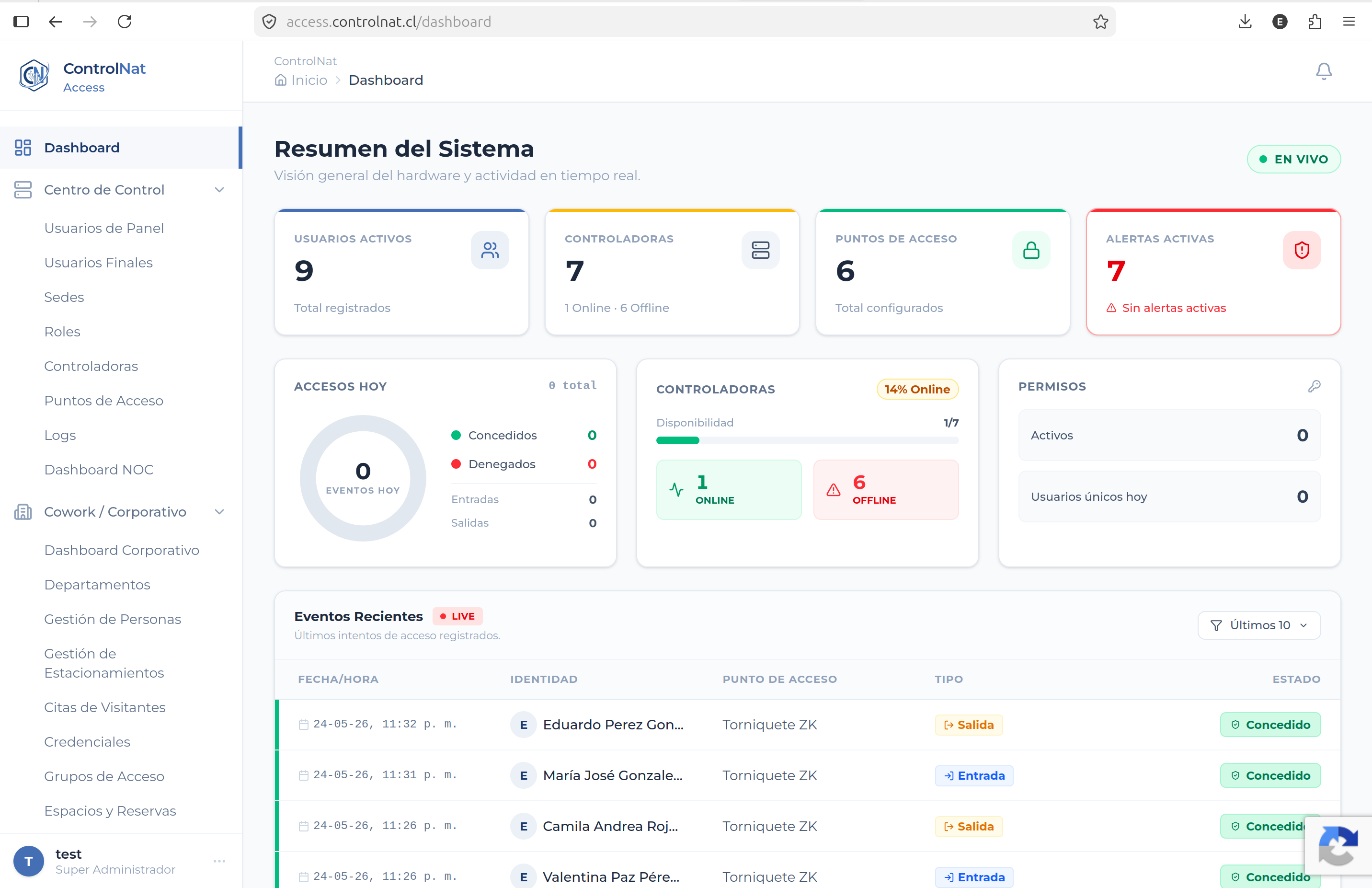Viewport: 1372px width, 888px height.
Task: Toggle the browser sidebar panel icon
Action: 22,22
